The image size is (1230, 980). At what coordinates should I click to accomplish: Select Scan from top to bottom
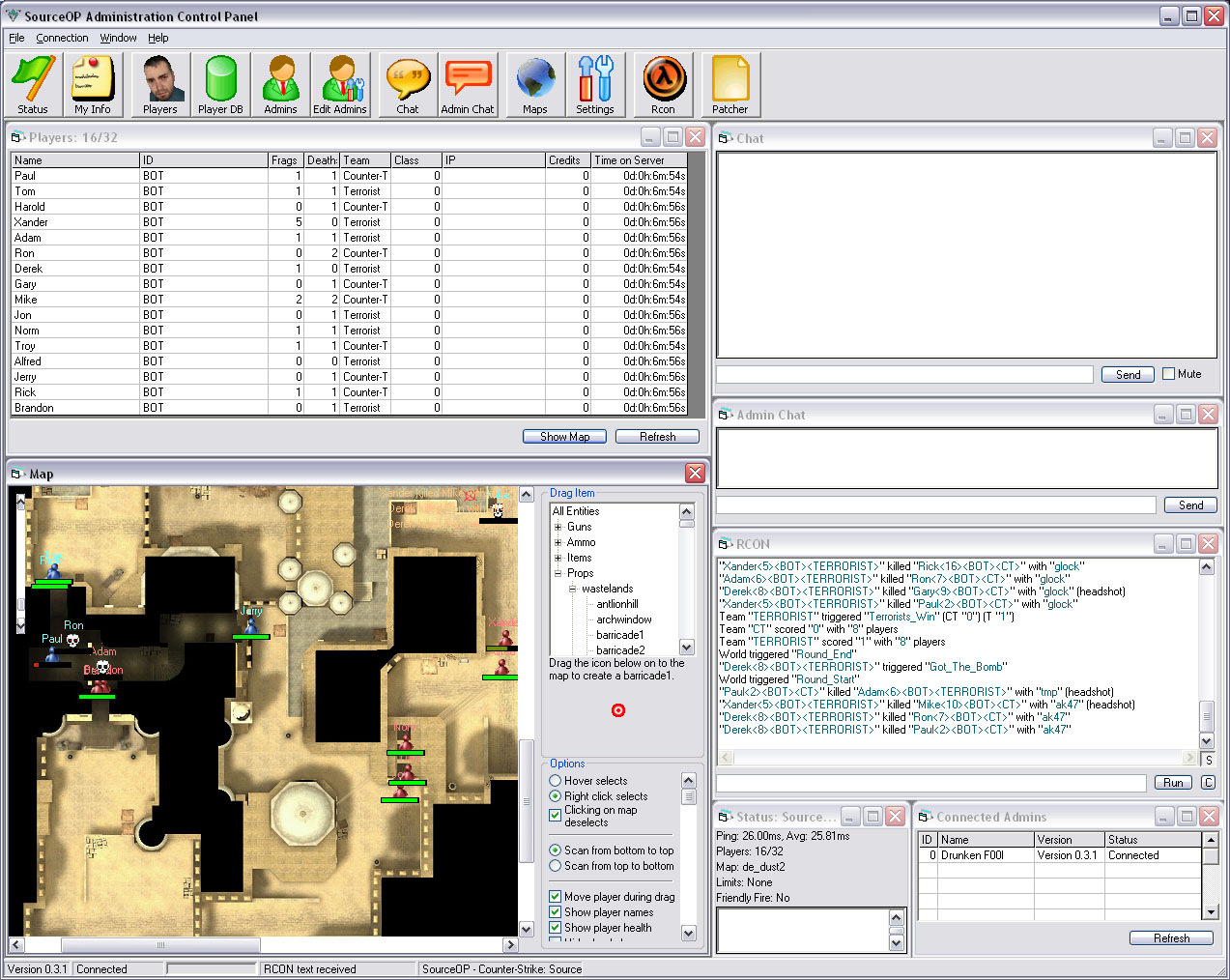pos(556,866)
